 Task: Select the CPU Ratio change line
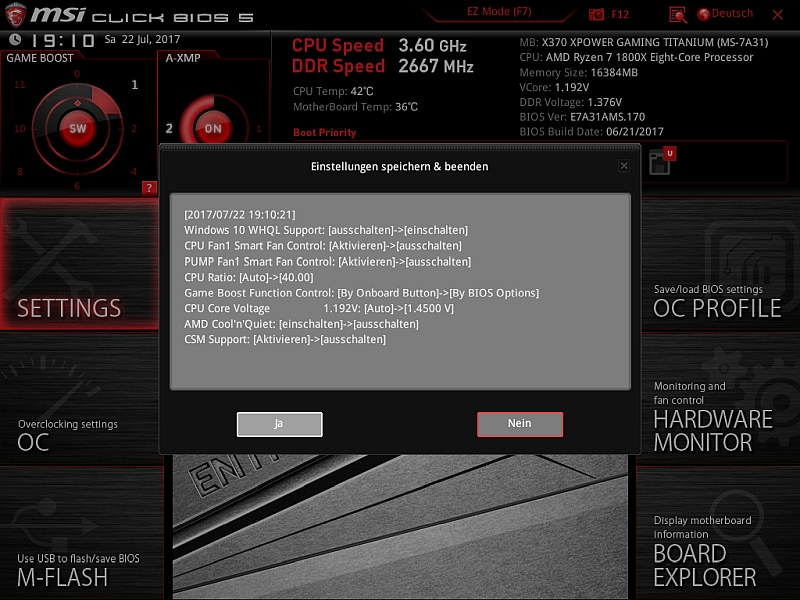click(249, 278)
